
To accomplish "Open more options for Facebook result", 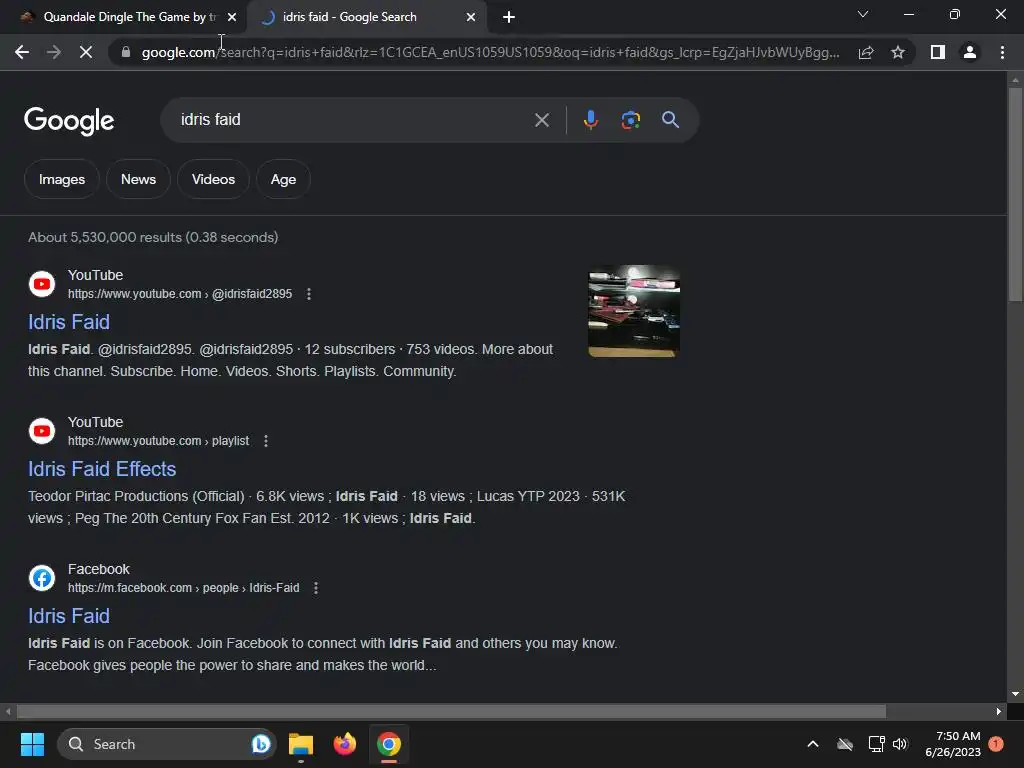I will tap(316, 588).
